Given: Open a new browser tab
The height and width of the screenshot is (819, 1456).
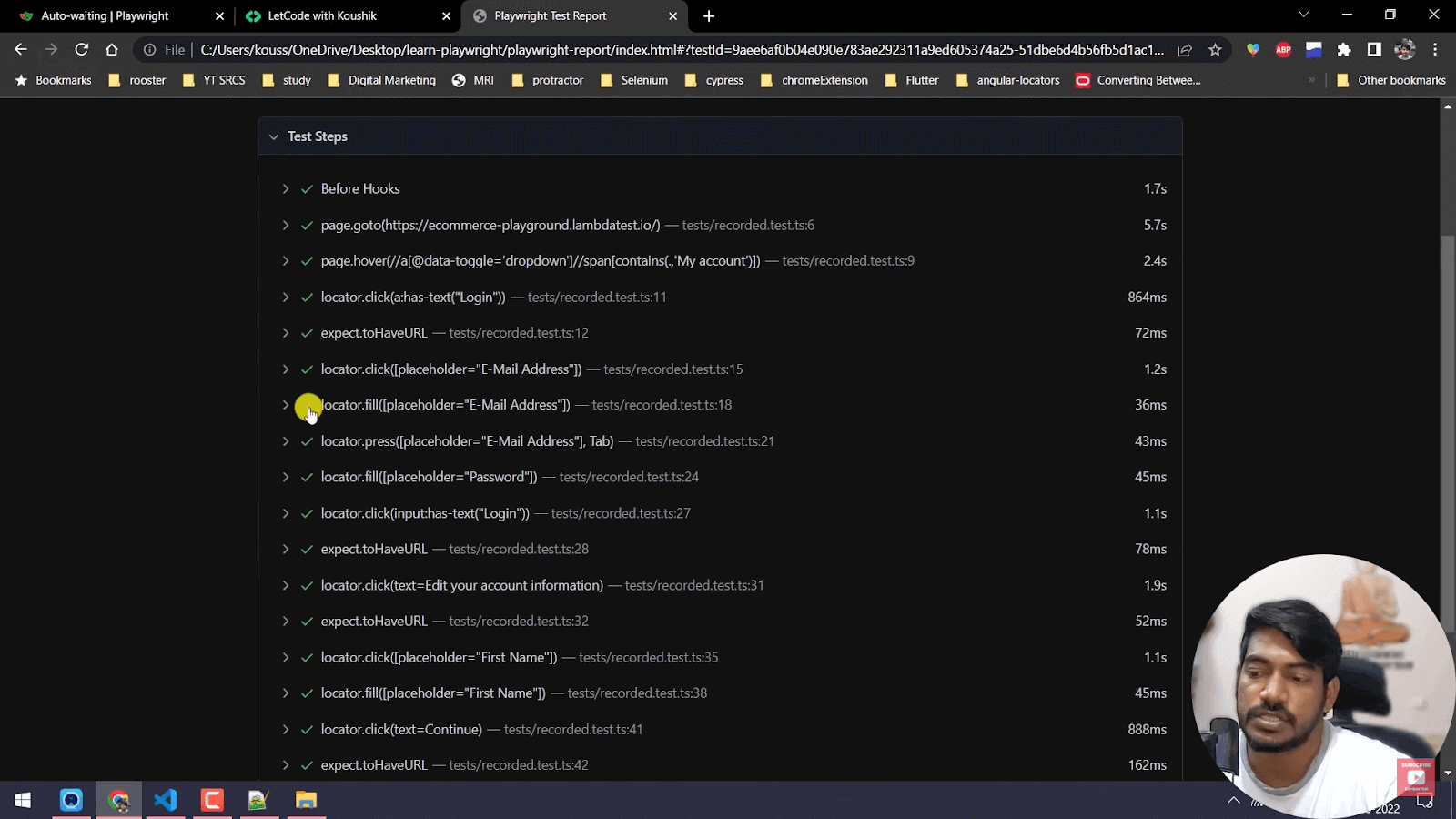Looking at the screenshot, I should [709, 16].
